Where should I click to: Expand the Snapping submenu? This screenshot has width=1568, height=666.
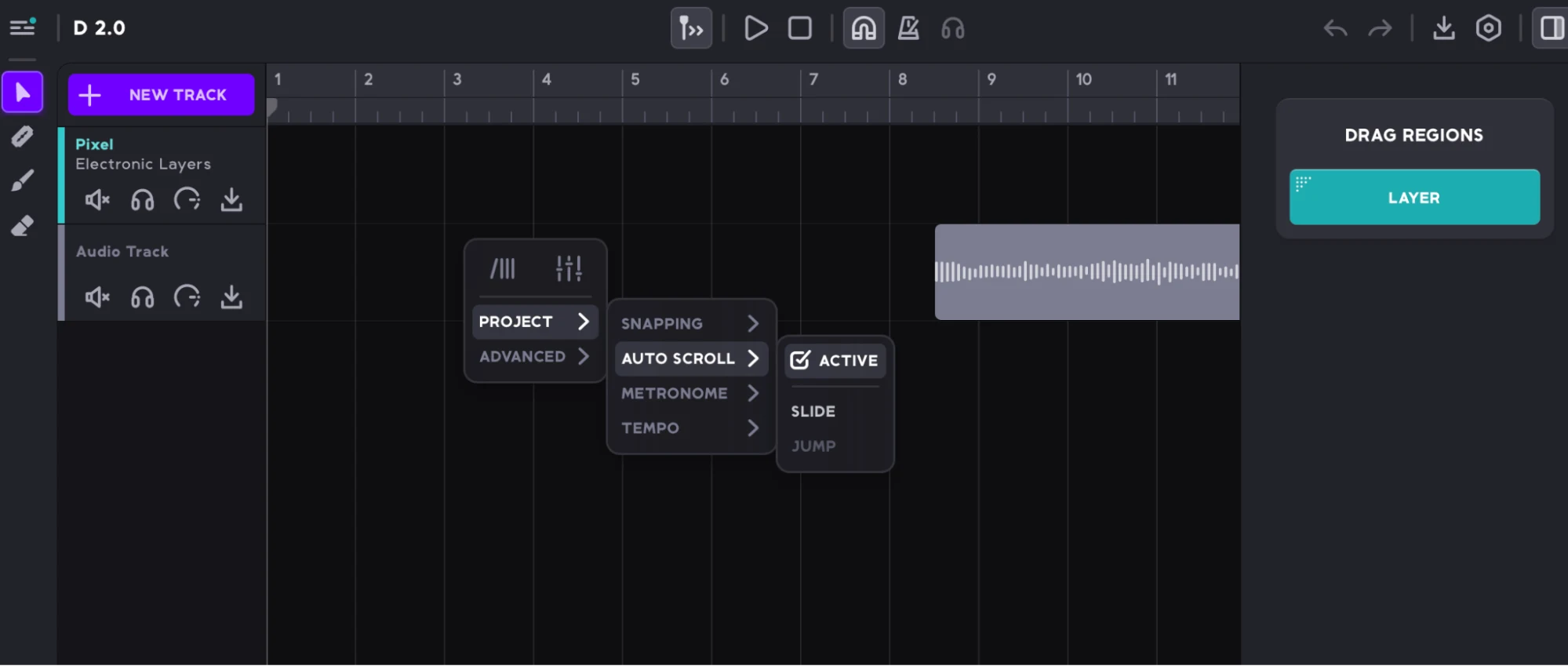click(689, 323)
